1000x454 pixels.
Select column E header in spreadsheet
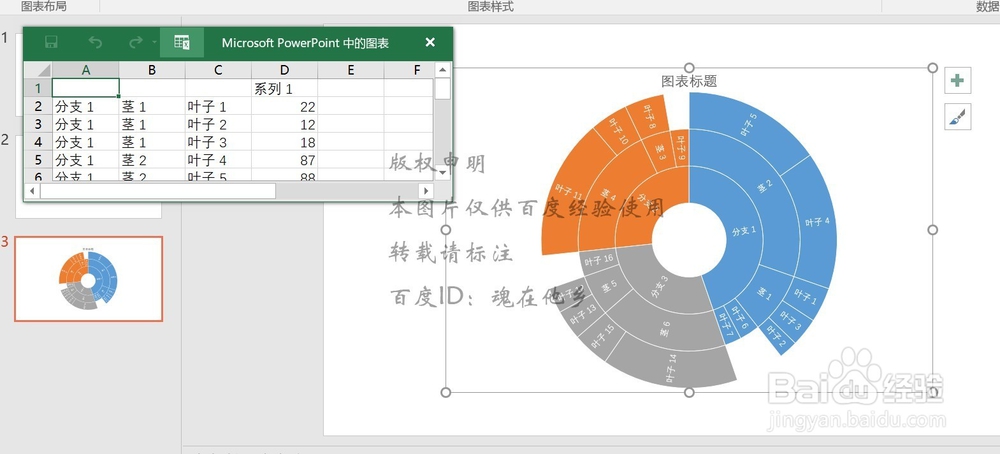tap(351, 70)
